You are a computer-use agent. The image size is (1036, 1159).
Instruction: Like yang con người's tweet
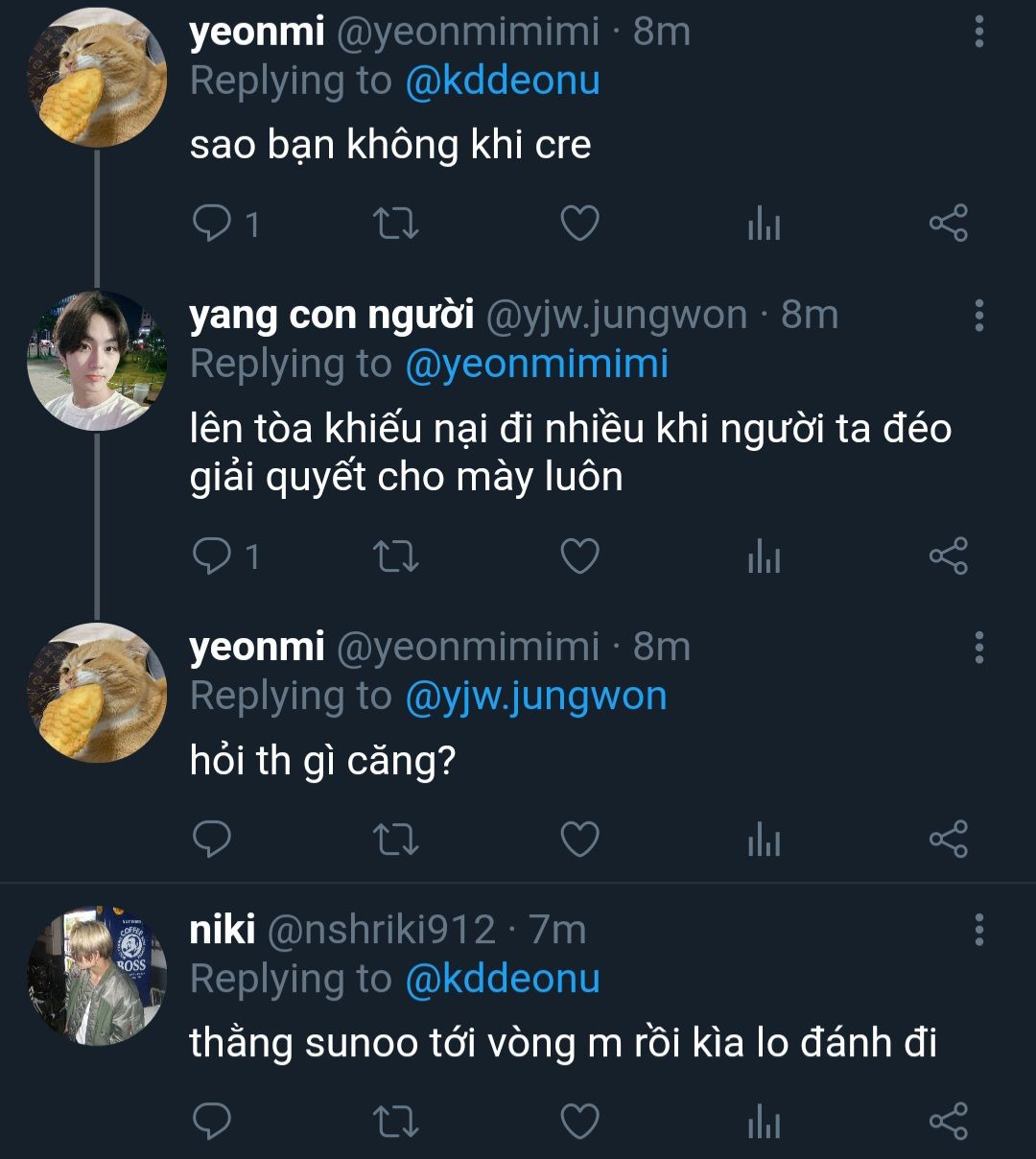[x=579, y=556]
